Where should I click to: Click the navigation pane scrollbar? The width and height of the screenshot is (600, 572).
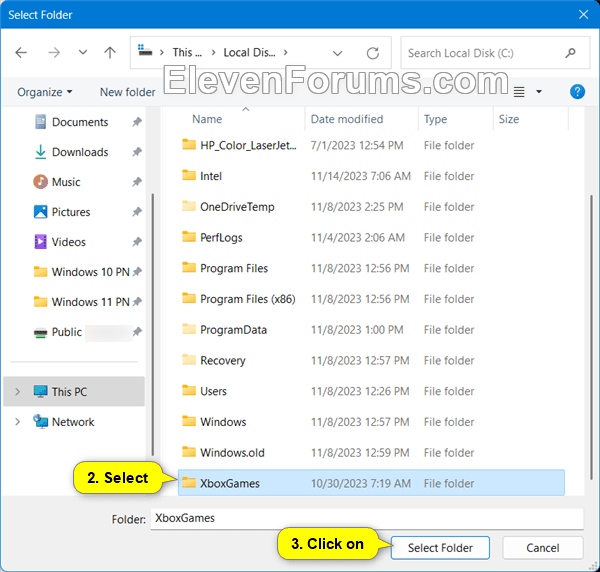(153, 324)
